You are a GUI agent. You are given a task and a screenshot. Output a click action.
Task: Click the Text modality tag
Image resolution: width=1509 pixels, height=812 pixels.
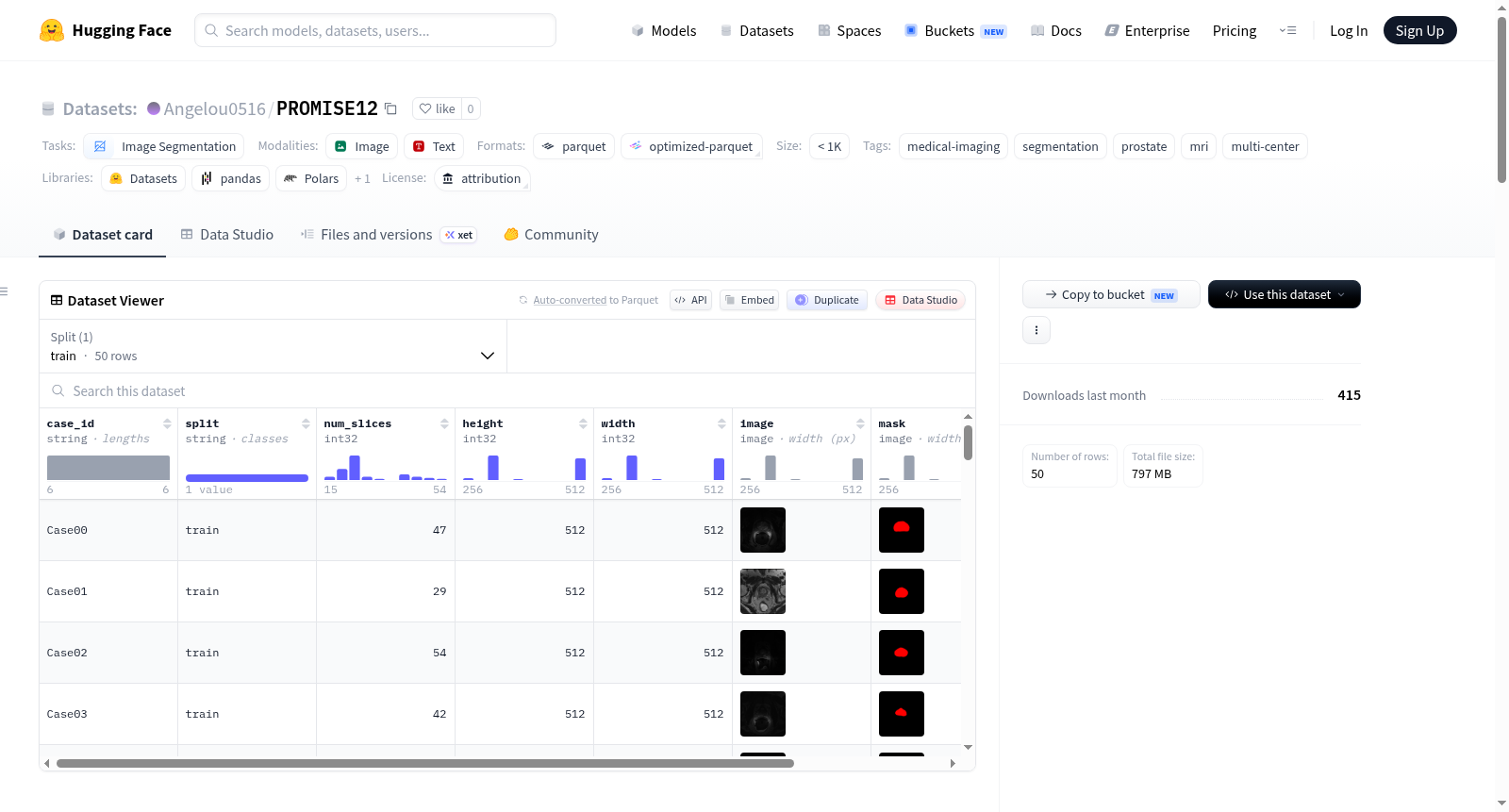[x=434, y=146]
